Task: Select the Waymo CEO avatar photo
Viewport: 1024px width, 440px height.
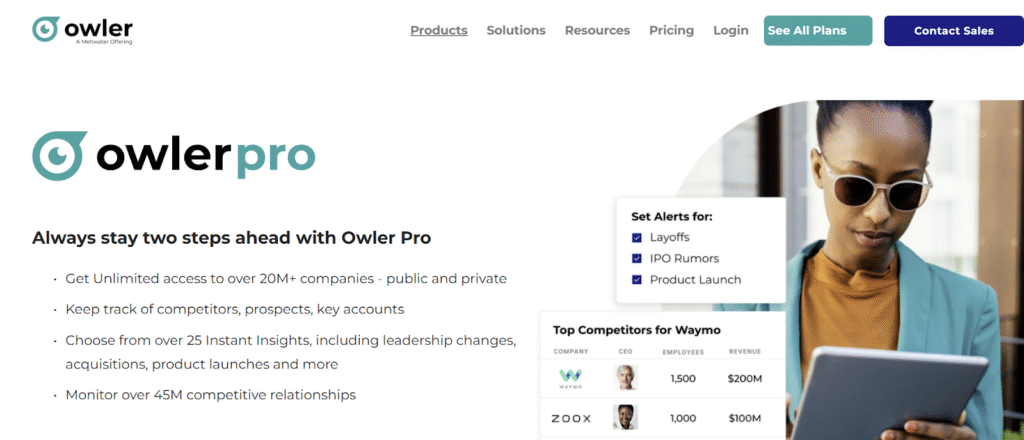Action: tap(625, 377)
